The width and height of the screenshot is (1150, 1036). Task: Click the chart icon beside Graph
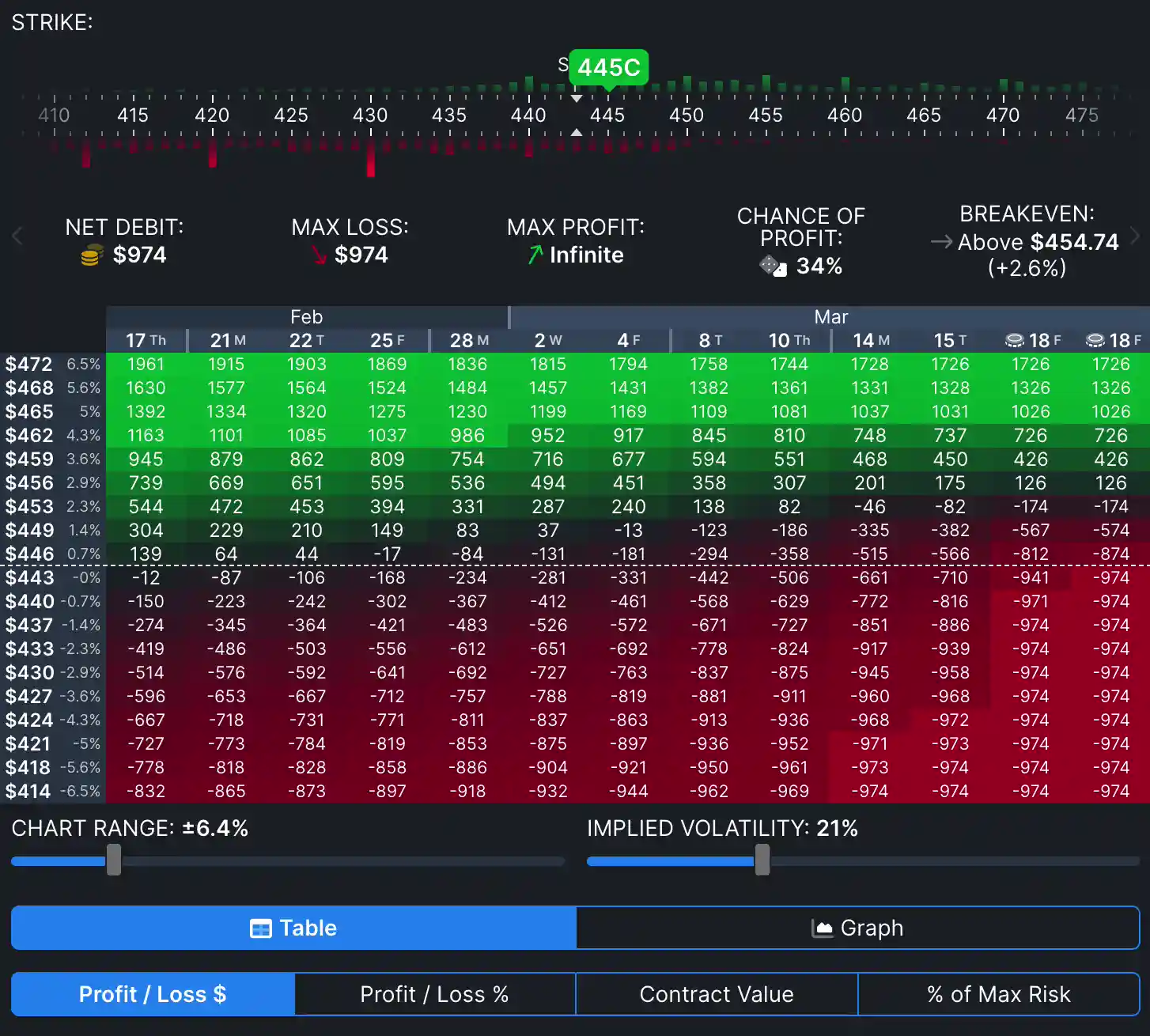coord(823,928)
